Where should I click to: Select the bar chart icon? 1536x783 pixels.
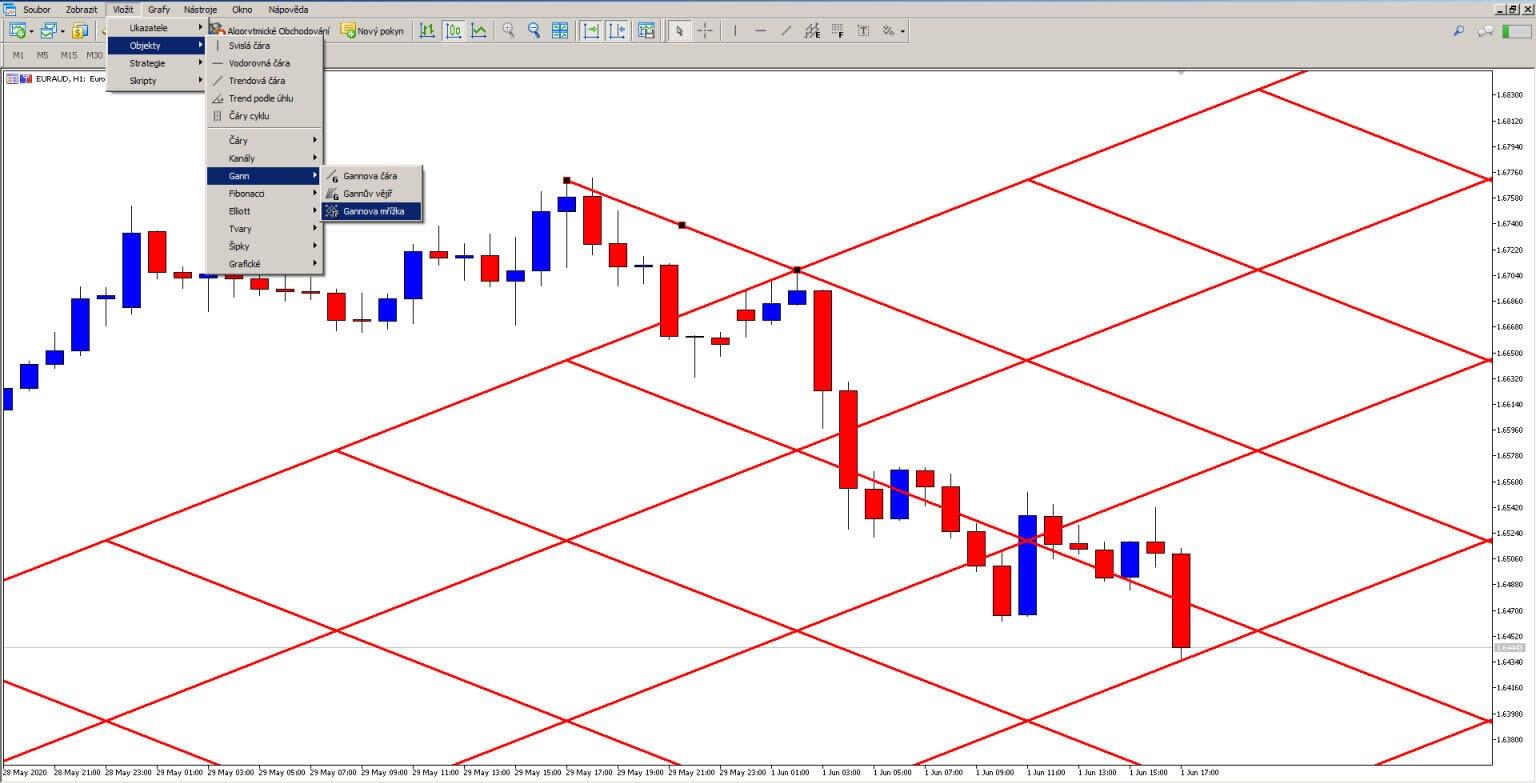click(x=428, y=31)
